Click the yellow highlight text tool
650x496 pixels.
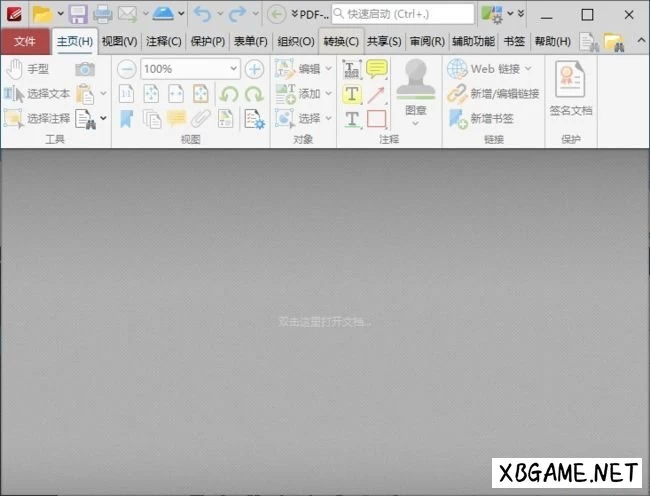click(x=352, y=95)
